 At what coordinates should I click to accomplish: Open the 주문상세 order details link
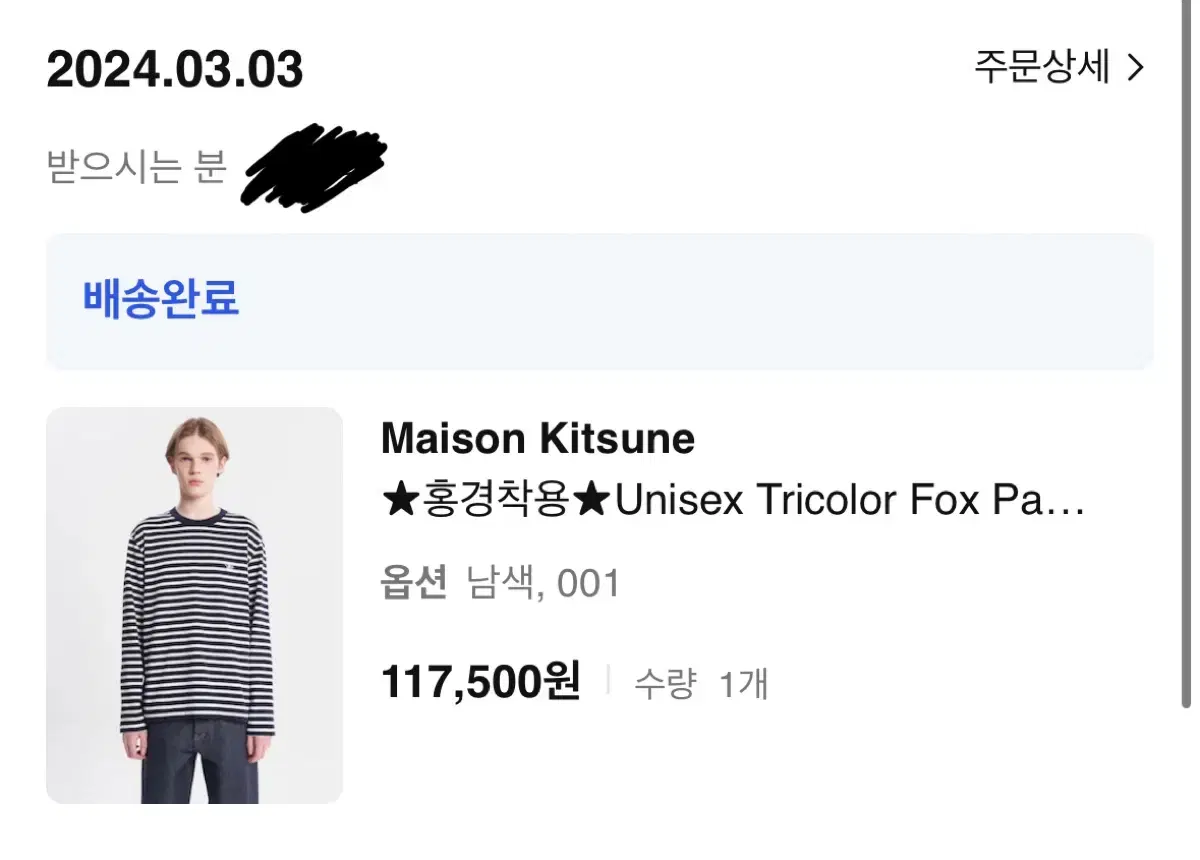[x=1059, y=67]
